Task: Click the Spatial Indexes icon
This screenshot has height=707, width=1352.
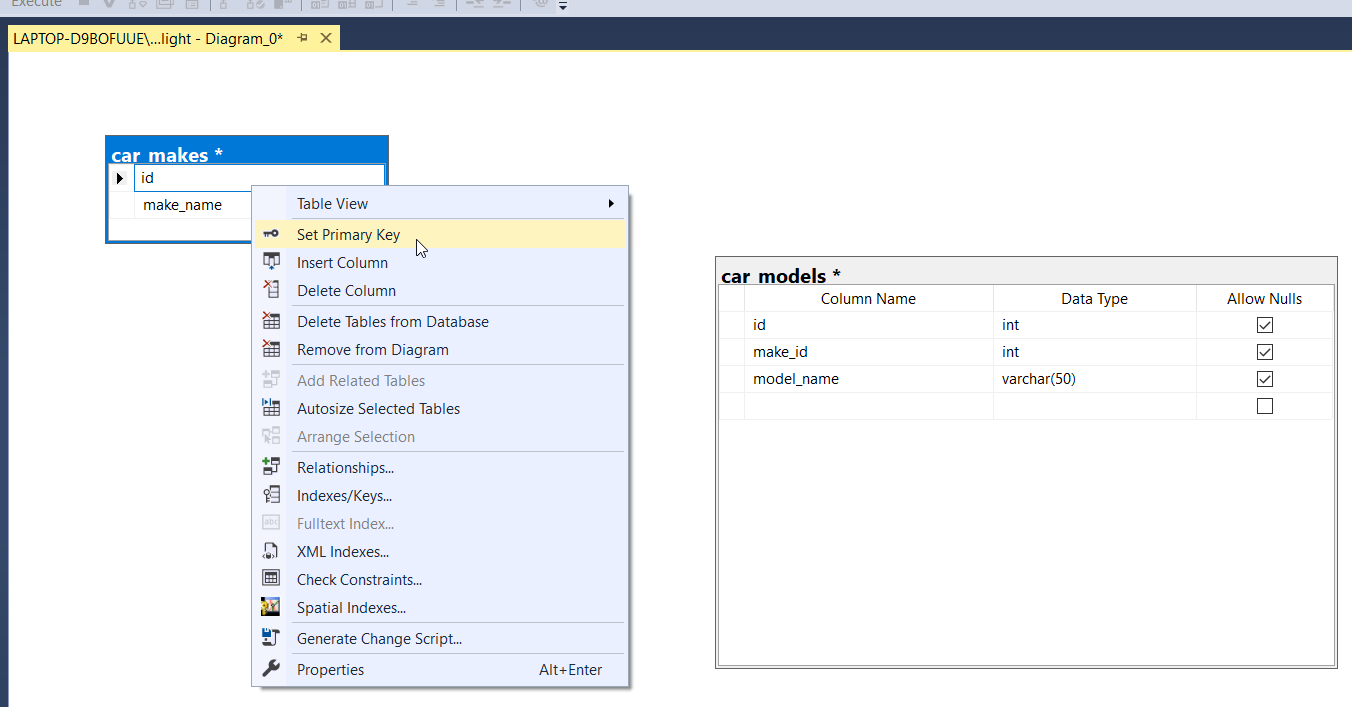Action: pos(271,607)
